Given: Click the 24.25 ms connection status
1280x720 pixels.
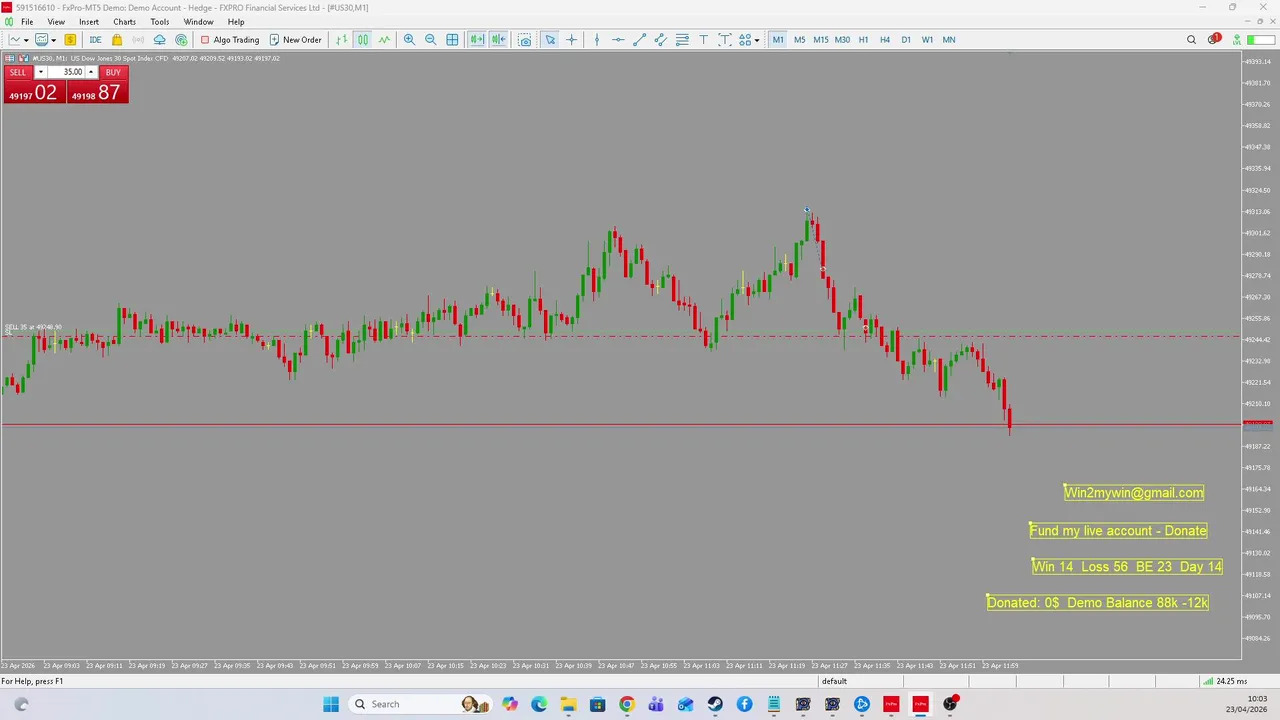Looking at the screenshot, I should tap(1224, 681).
